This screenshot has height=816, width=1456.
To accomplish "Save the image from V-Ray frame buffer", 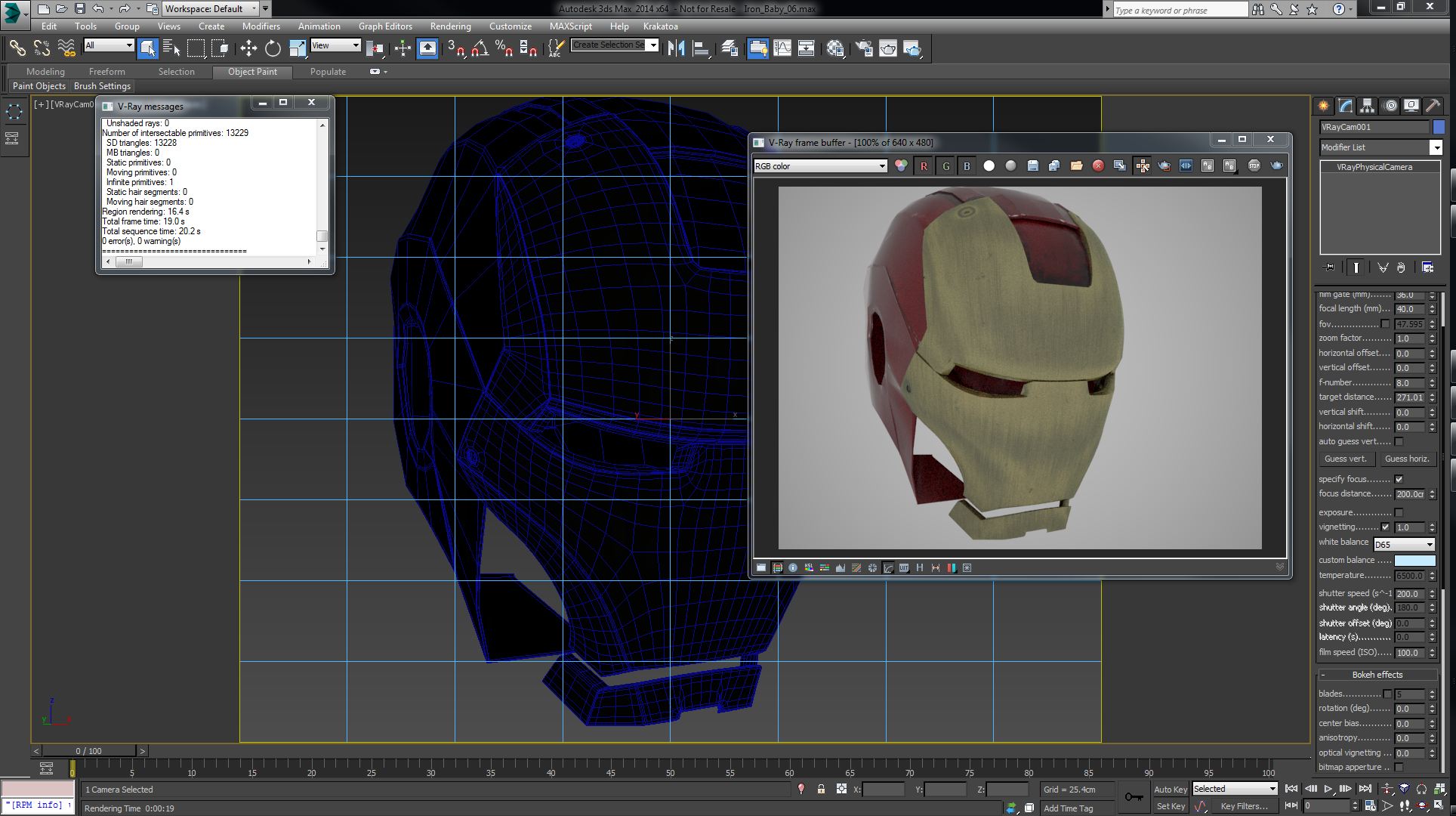I will pyautogui.click(x=1032, y=166).
